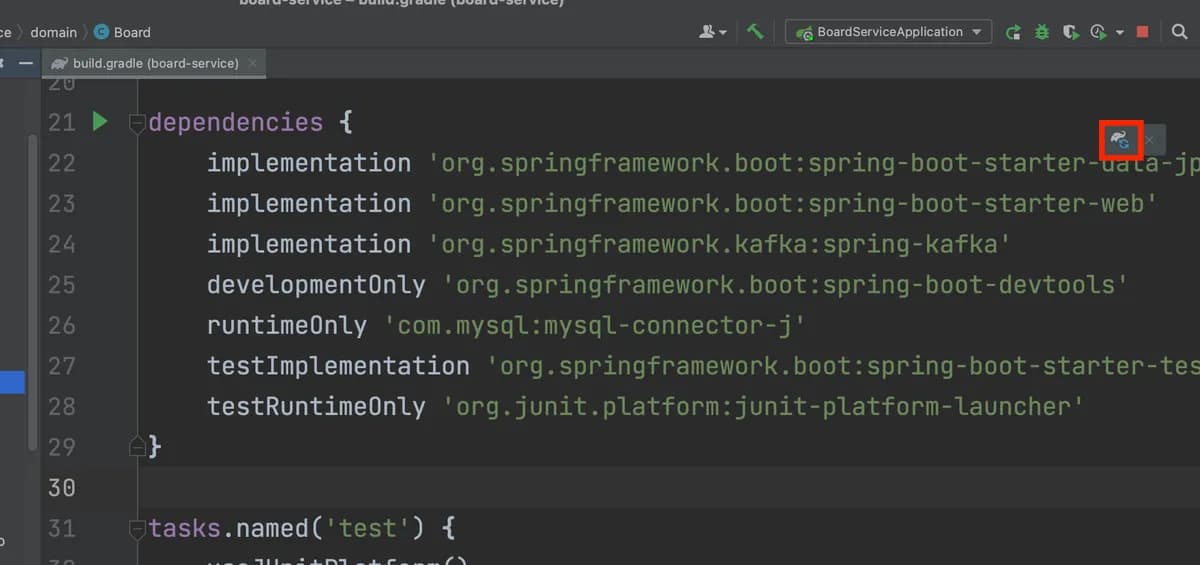The image size is (1200, 565).
Task: Click the spring-boot-devtools dependency string
Action: coord(785,285)
